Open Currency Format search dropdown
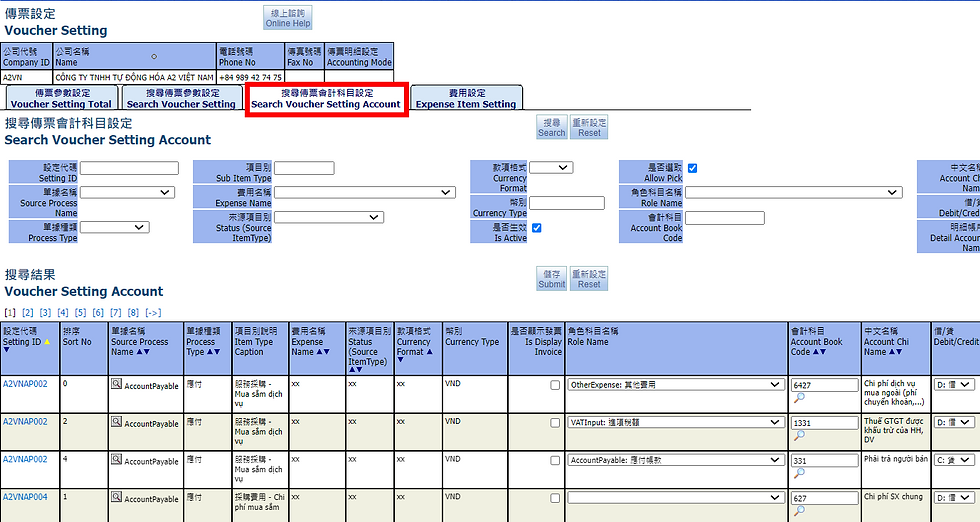The image size is (980, 522). 551,168
